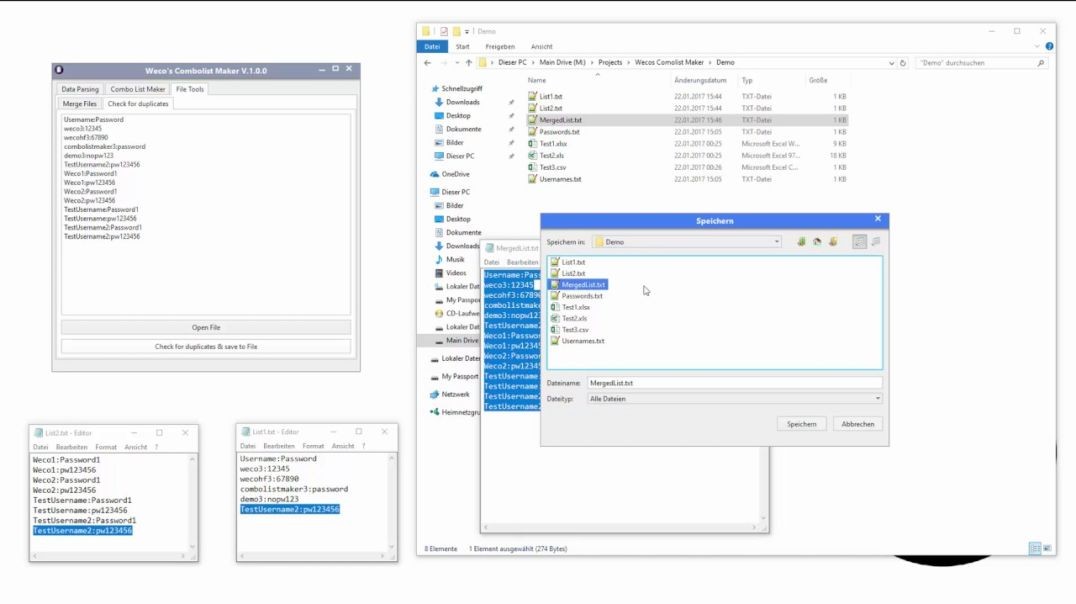Click 'Projects' in the Explorer breadcrumb
Viewport: 1076px width, 604px height.
(609, 62)
